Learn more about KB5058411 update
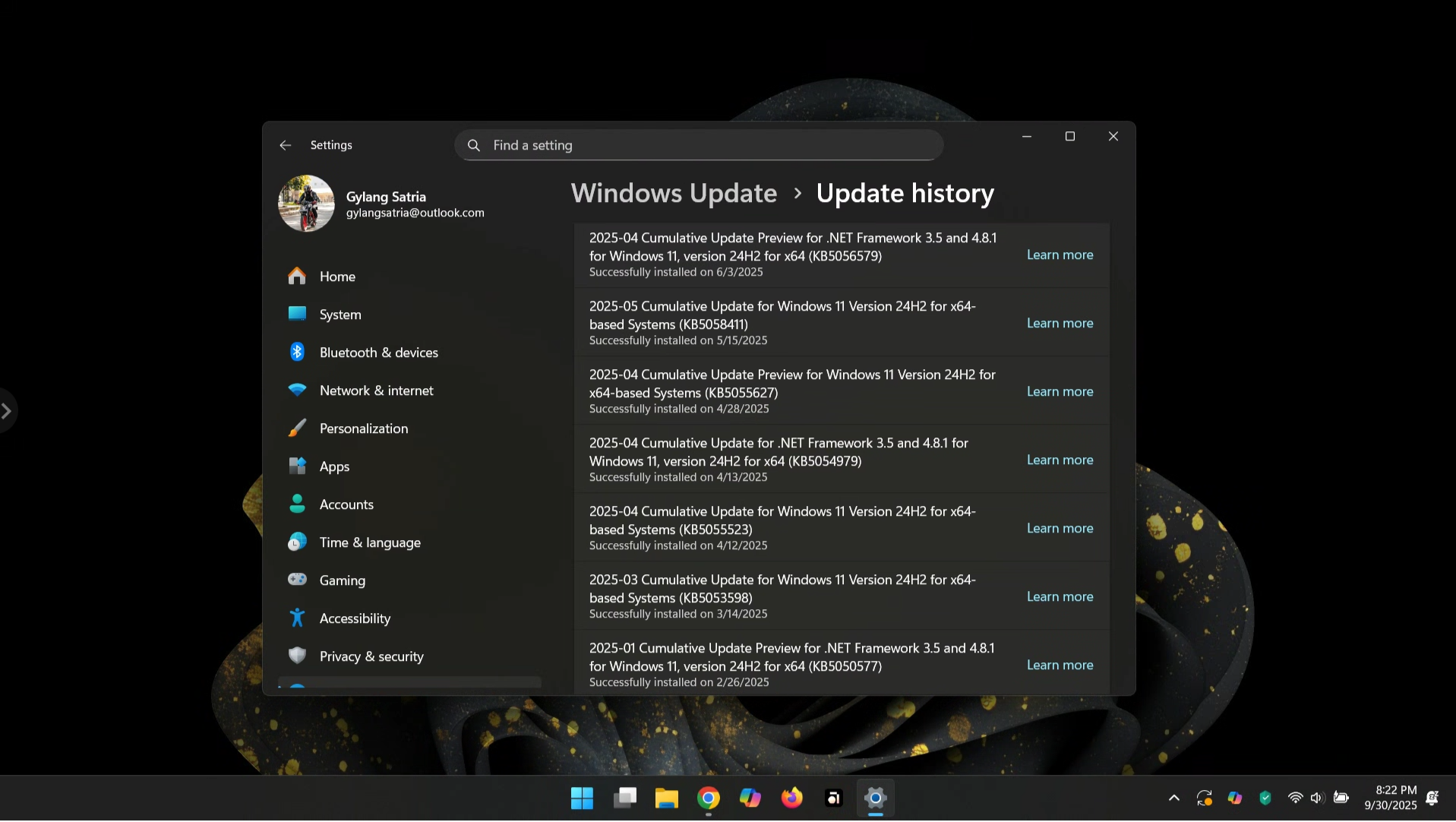This screenshot has height=822, width=1456. tap(1060, 324)
